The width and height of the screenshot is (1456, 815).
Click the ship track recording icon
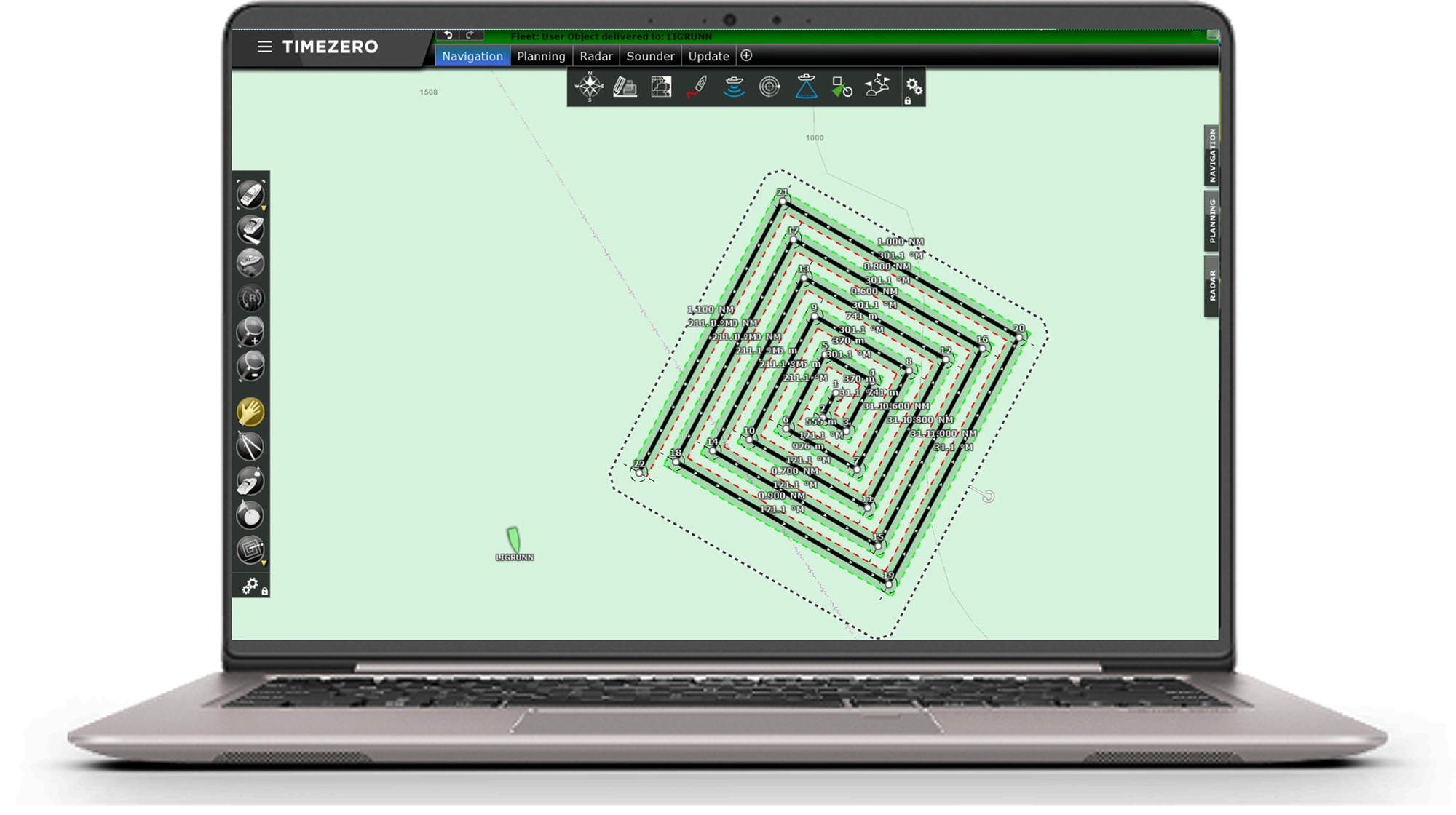pyautogui.click(x=697, y=87)
